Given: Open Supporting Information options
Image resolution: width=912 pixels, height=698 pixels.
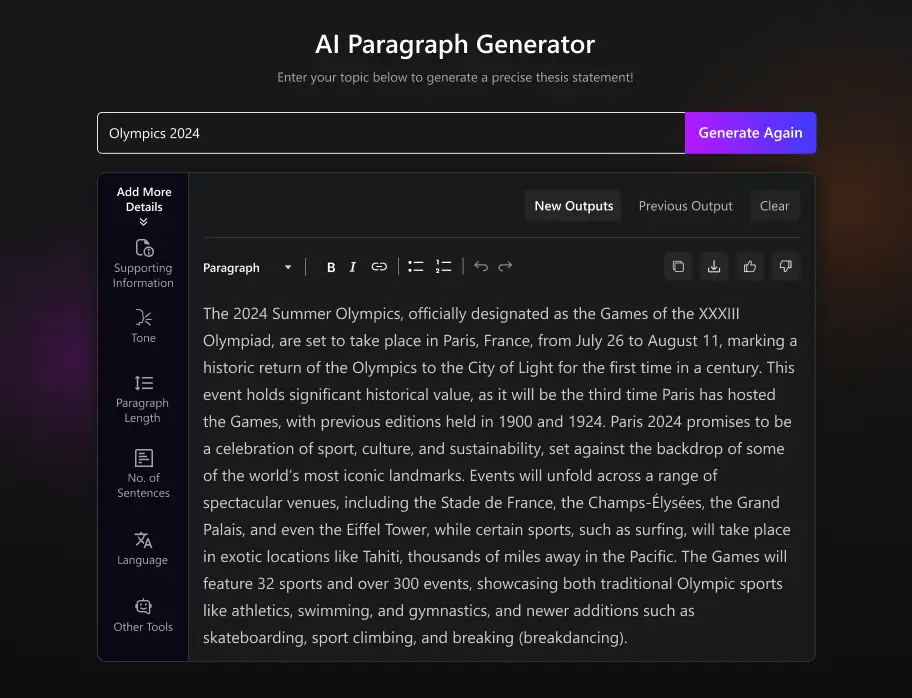Looking at the screenshot, I should [143, 264].
